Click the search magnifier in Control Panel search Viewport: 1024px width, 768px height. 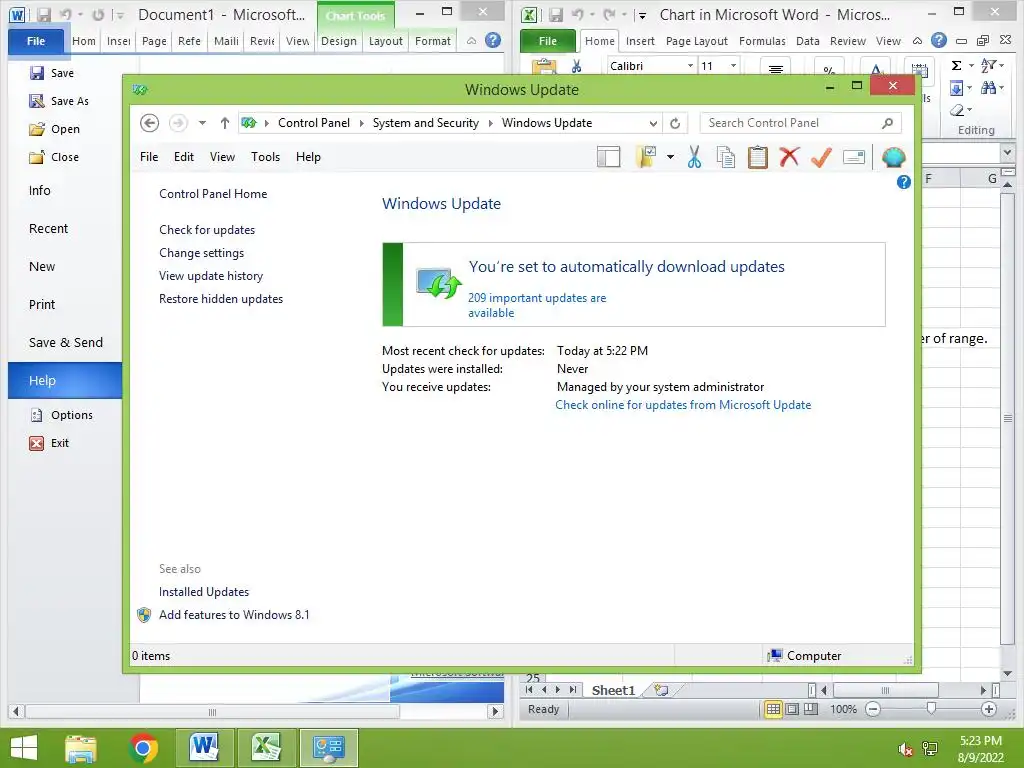click(888, 123)
